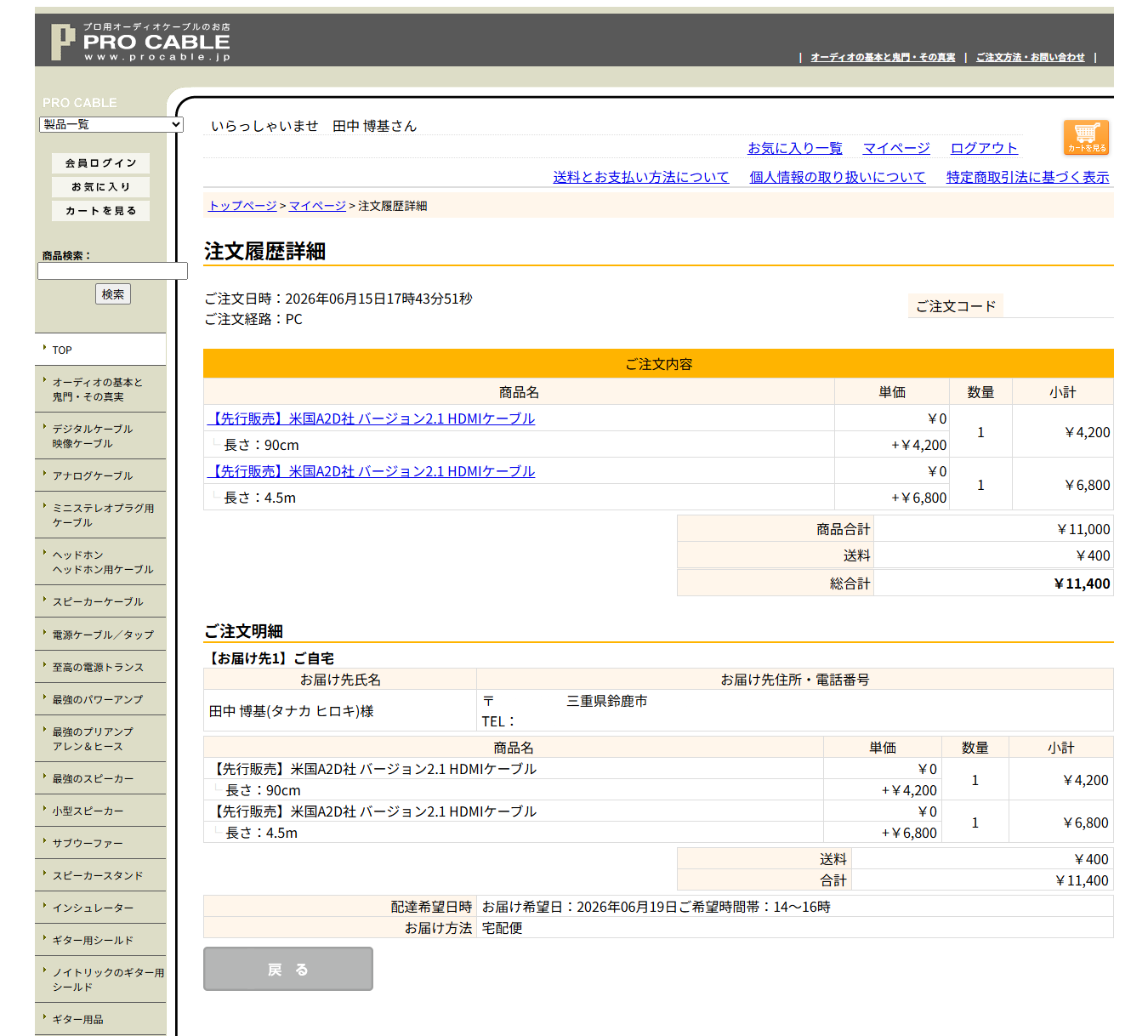Open the 4.5m HDMIケーブル product link
The image size is (1148, 1036).
pos(371,471)
